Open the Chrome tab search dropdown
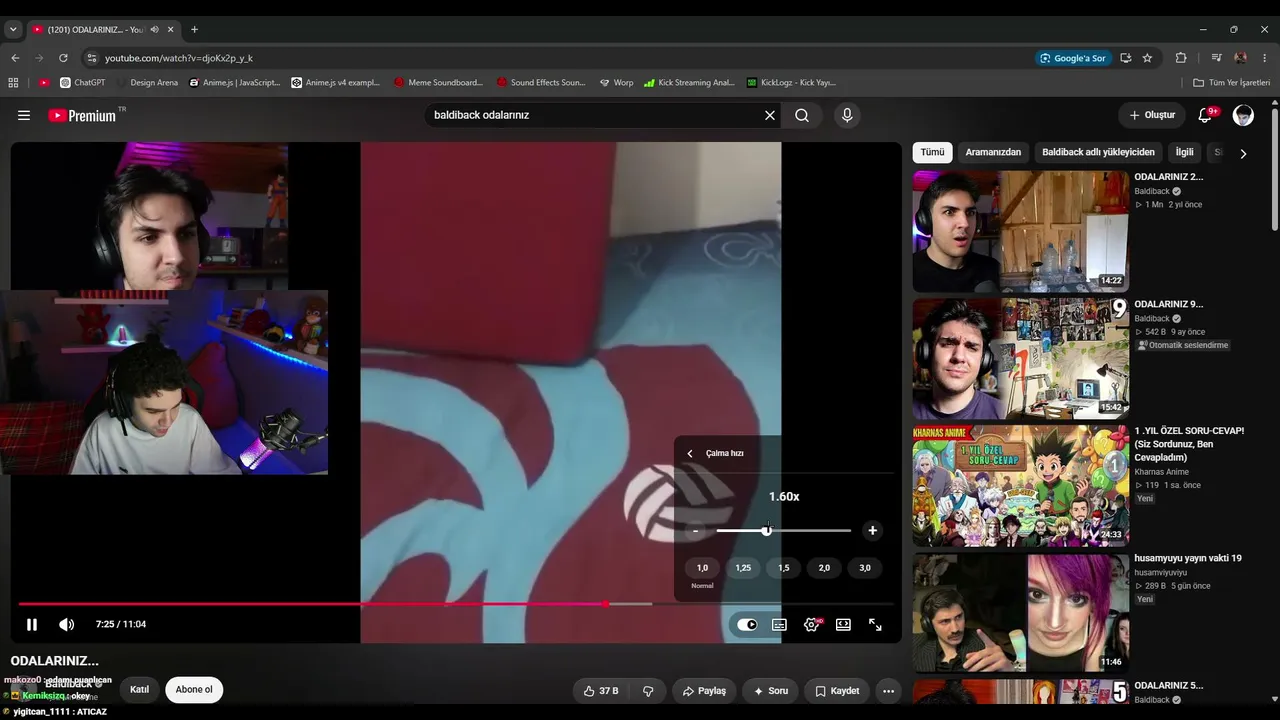The width and height of the screenshot is (1280, 720). pos(13,30)
